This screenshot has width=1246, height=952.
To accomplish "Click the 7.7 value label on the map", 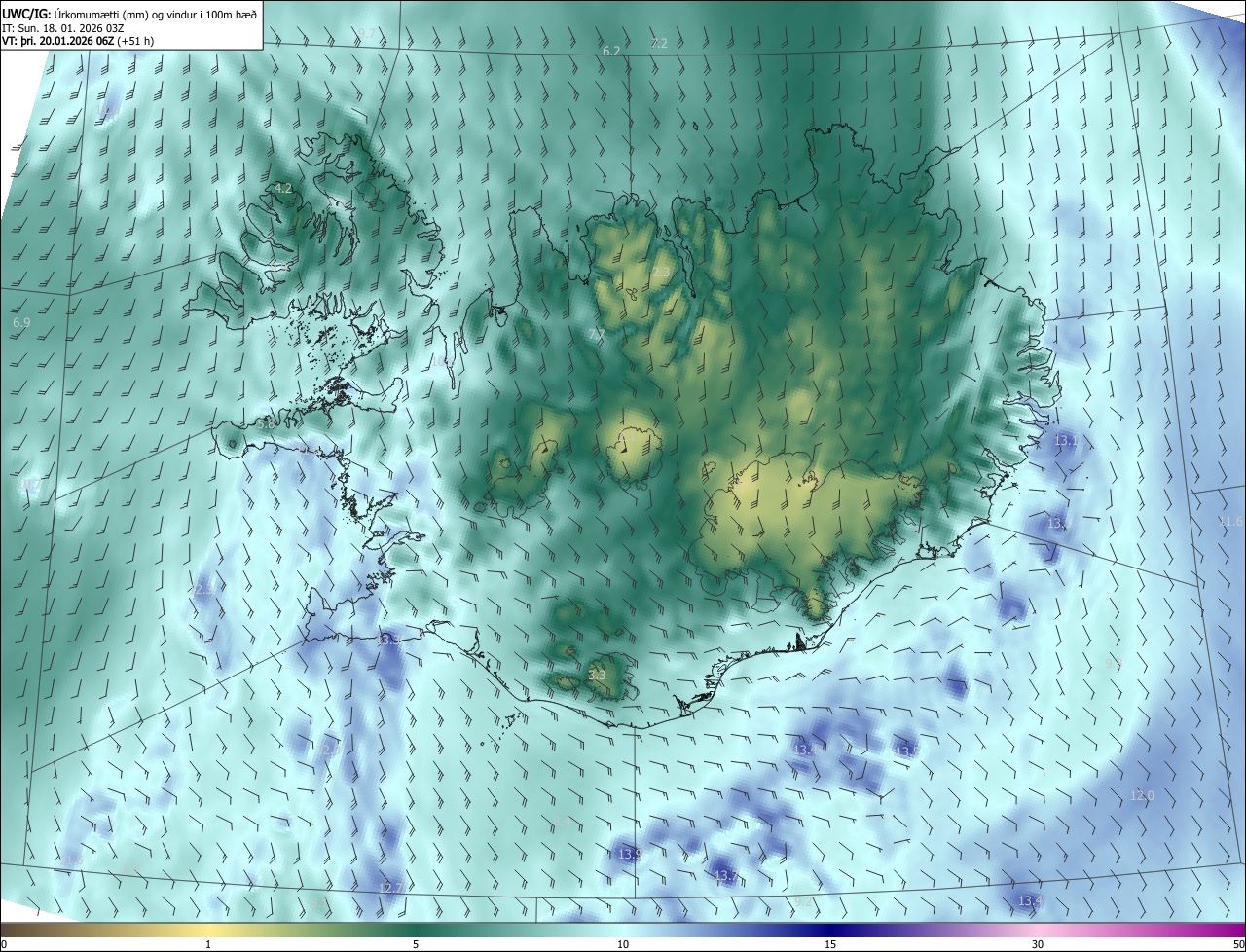I will click(x=597, y=335).
